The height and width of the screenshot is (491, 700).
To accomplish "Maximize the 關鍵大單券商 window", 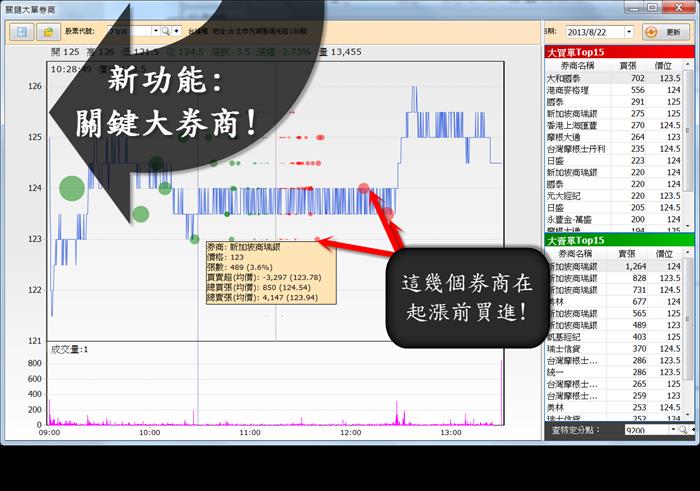I will tap(652, 8).
